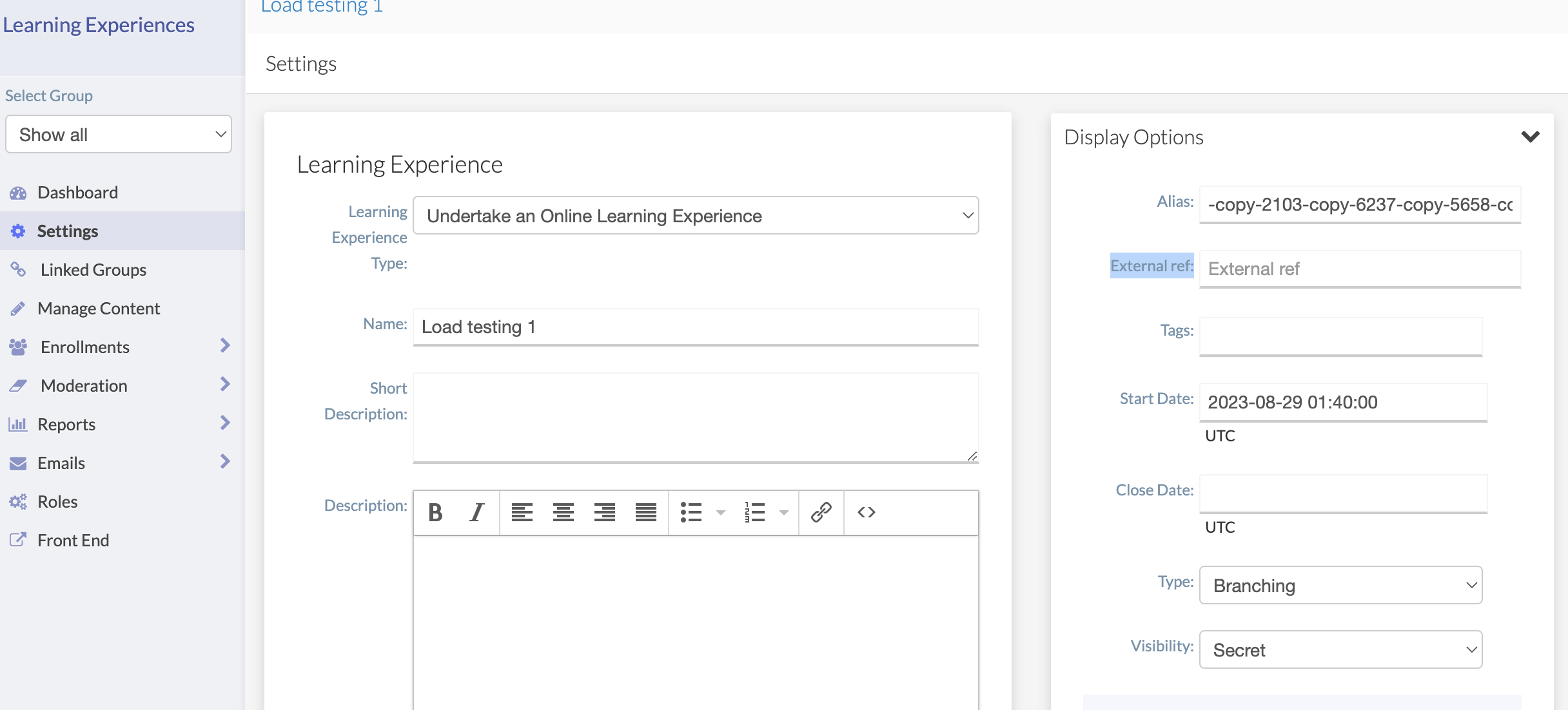Image resolution: width=1568 pixels, height=710 pixels.
Task: Click the Linked Groups link icon
Action: [x=18, y=269]
